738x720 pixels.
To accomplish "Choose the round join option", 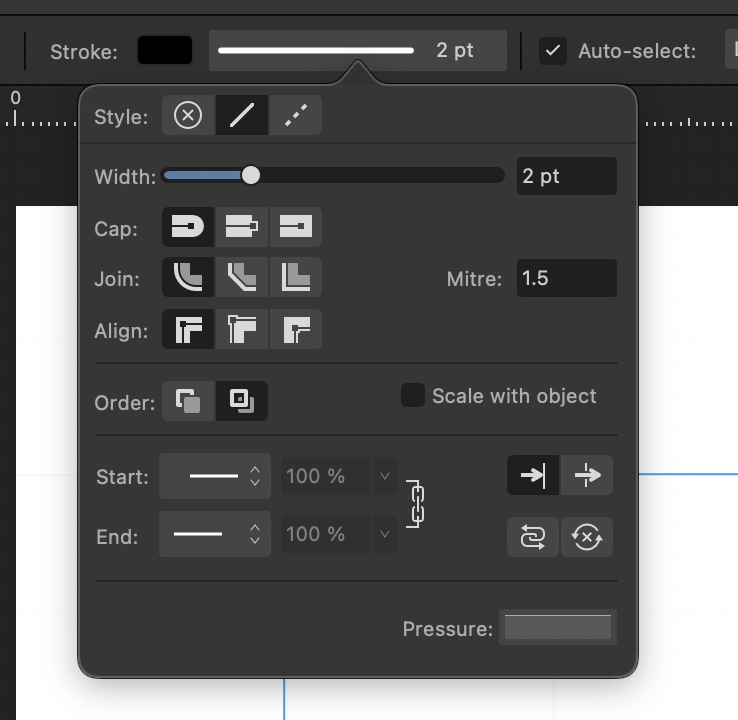I will pyautogui.click(x=188, y=277).
